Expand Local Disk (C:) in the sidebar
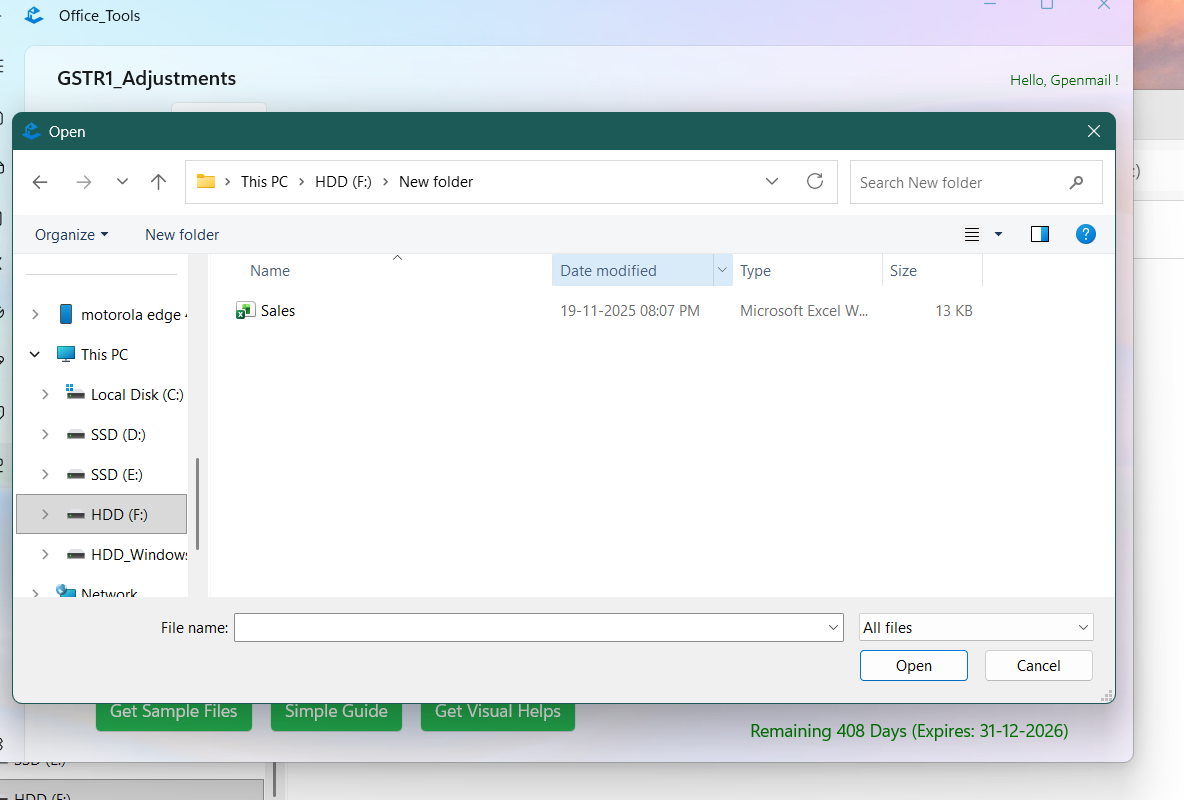Image resolution: width=1184 pixels, height=800 pixels. pos(44,394)
